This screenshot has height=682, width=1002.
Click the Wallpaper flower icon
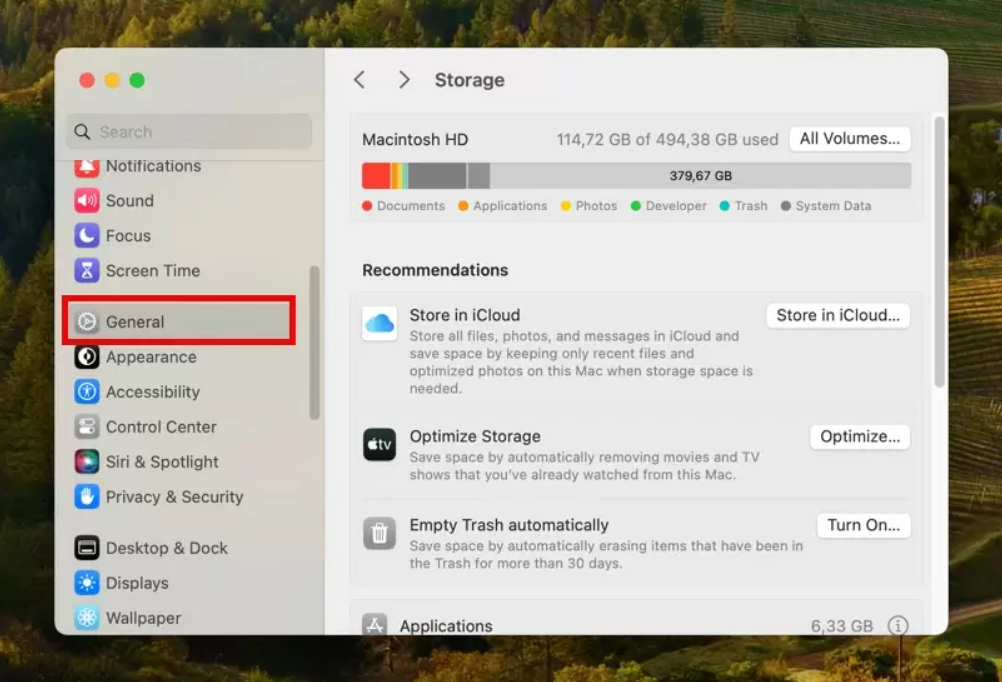(x=87, y=618)
